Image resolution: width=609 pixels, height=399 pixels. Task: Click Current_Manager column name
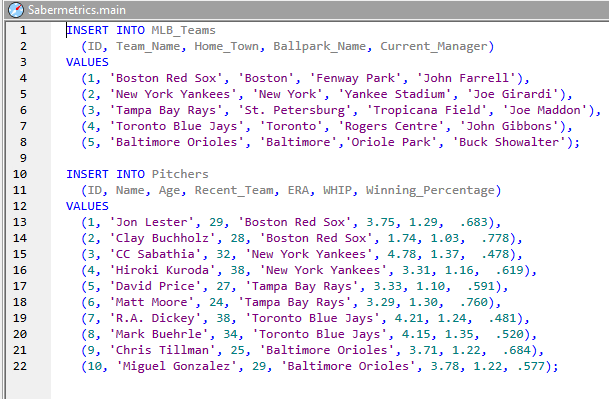[x=433, y=47]
